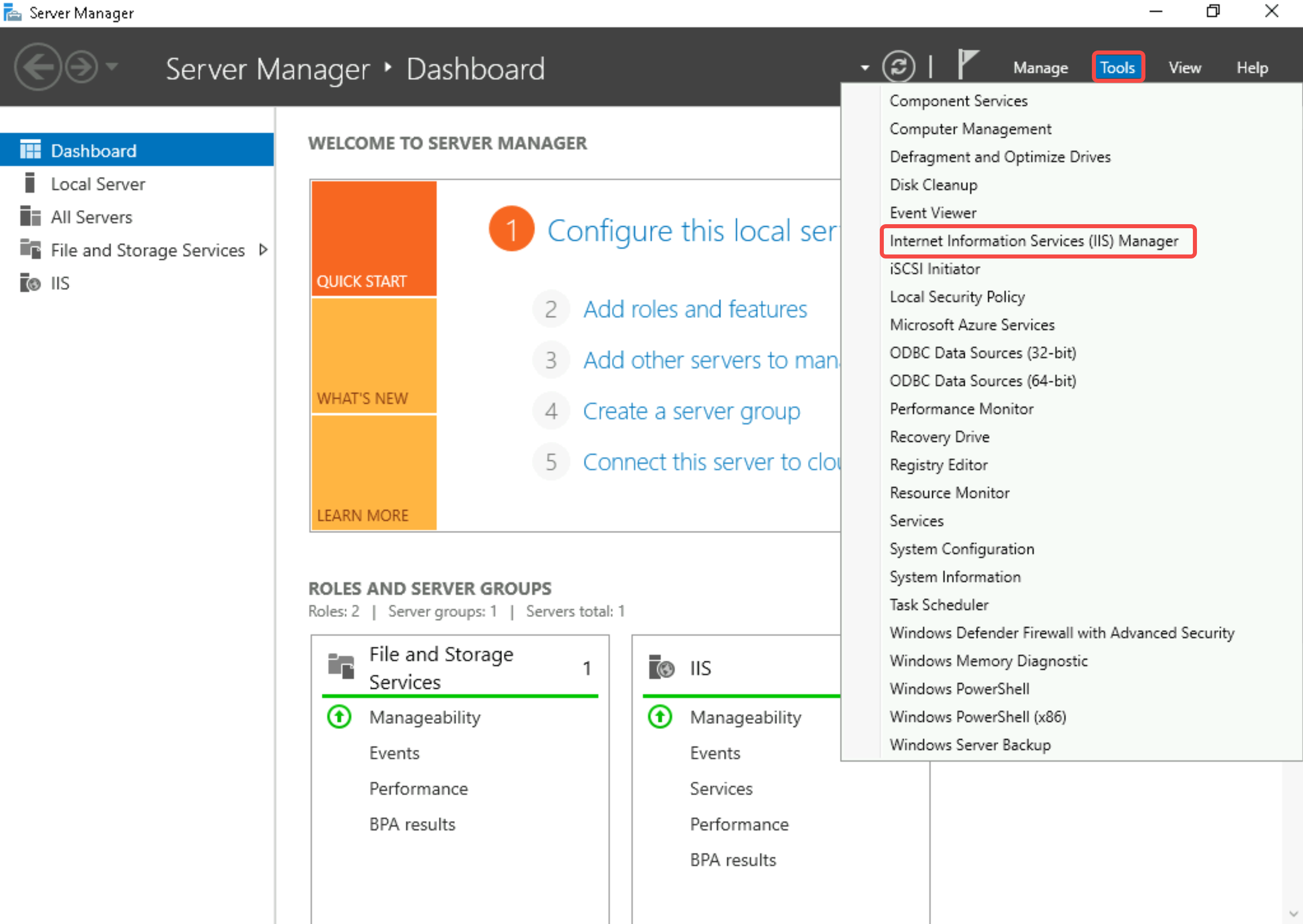1303x924 pixels.
Task: Open Microsoft Azure Services
Action: [x=972, y=325]
